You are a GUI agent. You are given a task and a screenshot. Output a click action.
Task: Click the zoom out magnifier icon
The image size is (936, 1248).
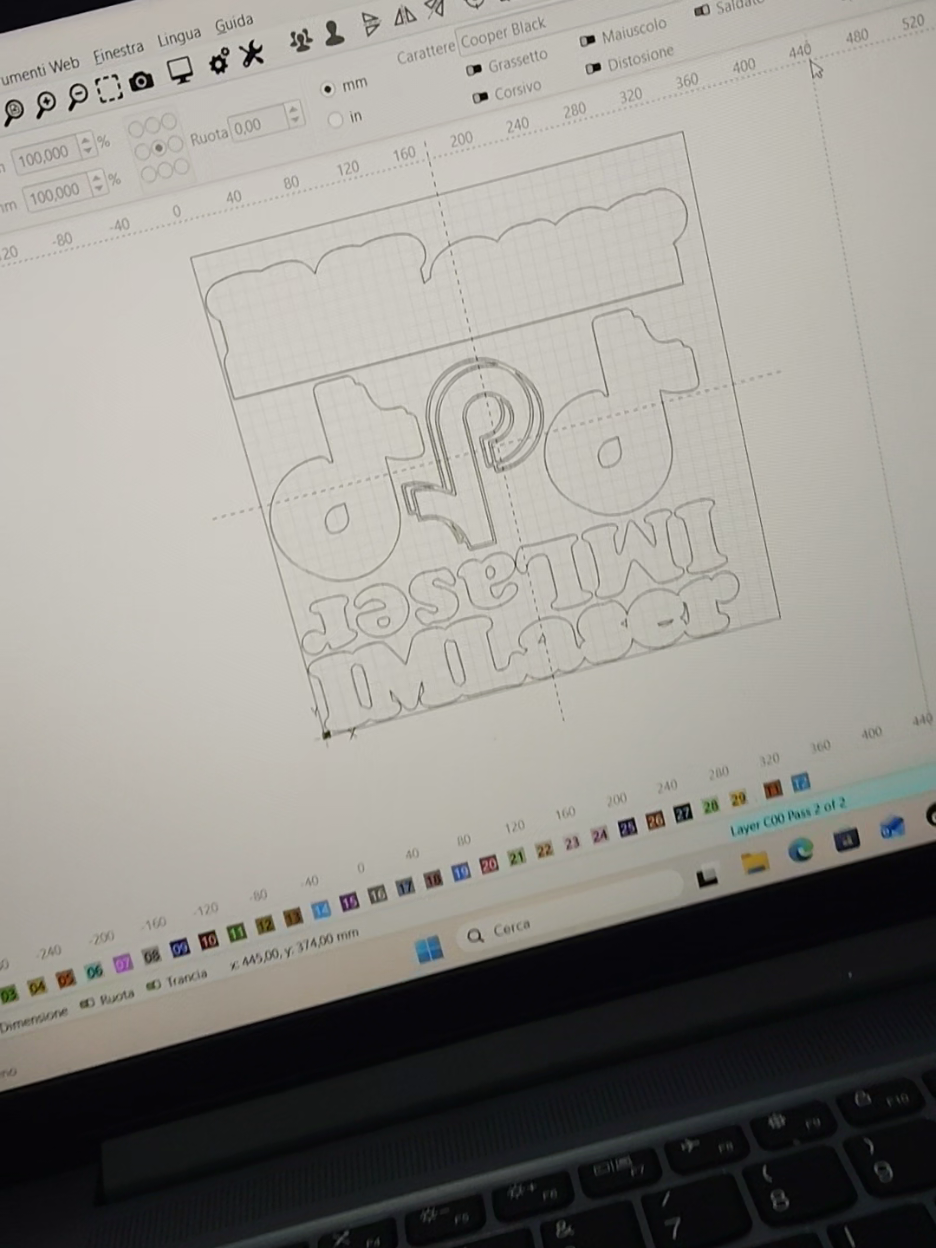coord(78,98)
